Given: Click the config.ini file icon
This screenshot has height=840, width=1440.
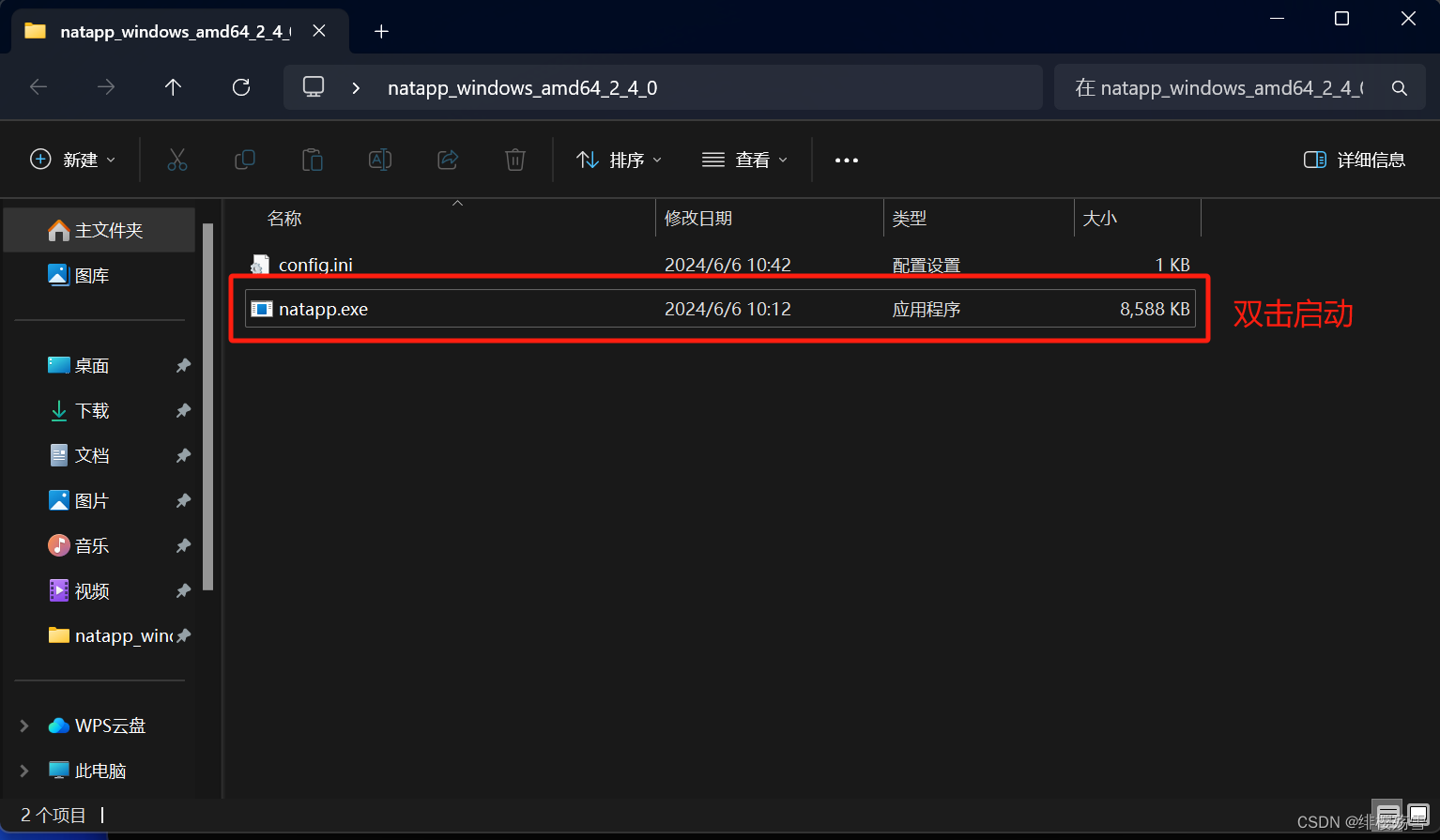Looking at the screenshot, I should coord(260,265).
